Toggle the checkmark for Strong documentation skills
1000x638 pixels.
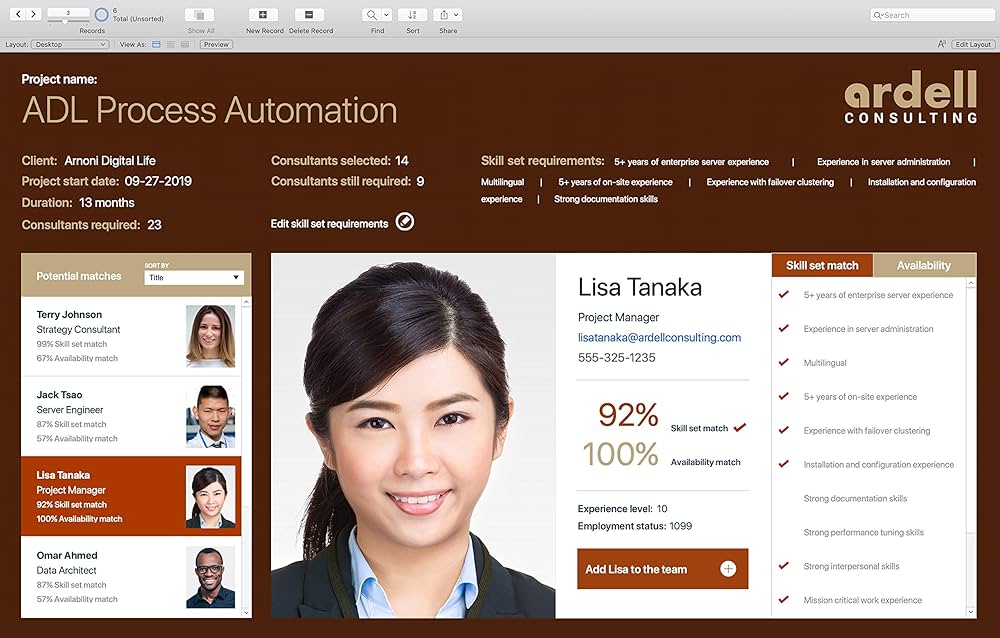pyautogui.click(x=783, y=498)
